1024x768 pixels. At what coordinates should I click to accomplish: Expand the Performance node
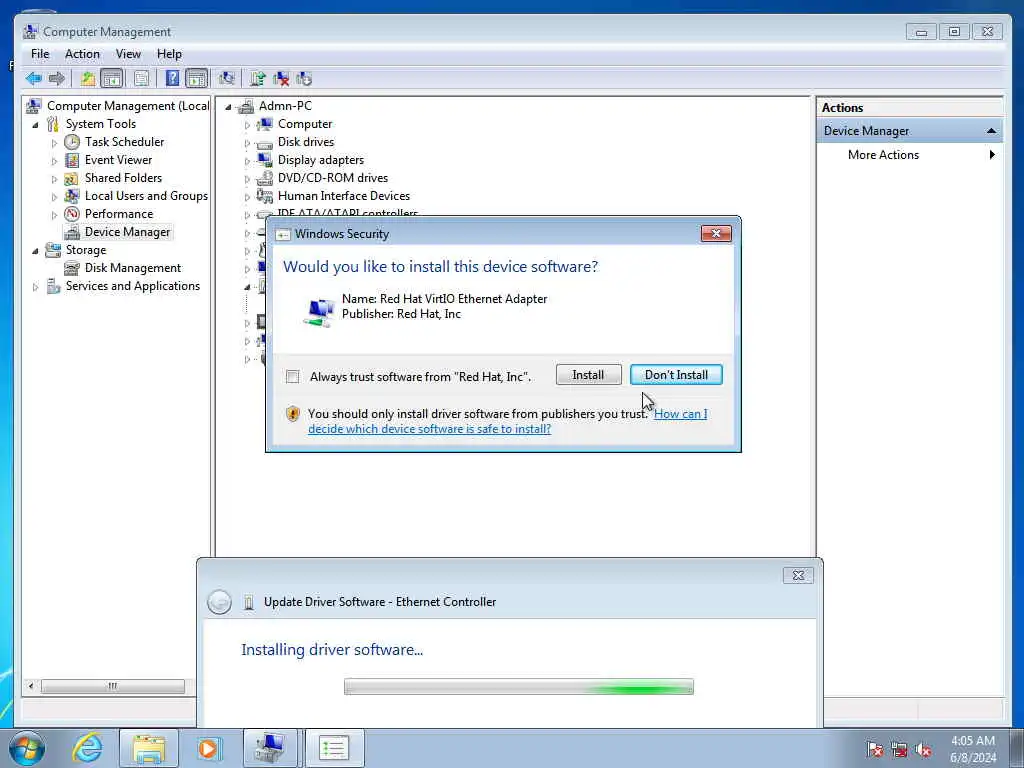54,214
